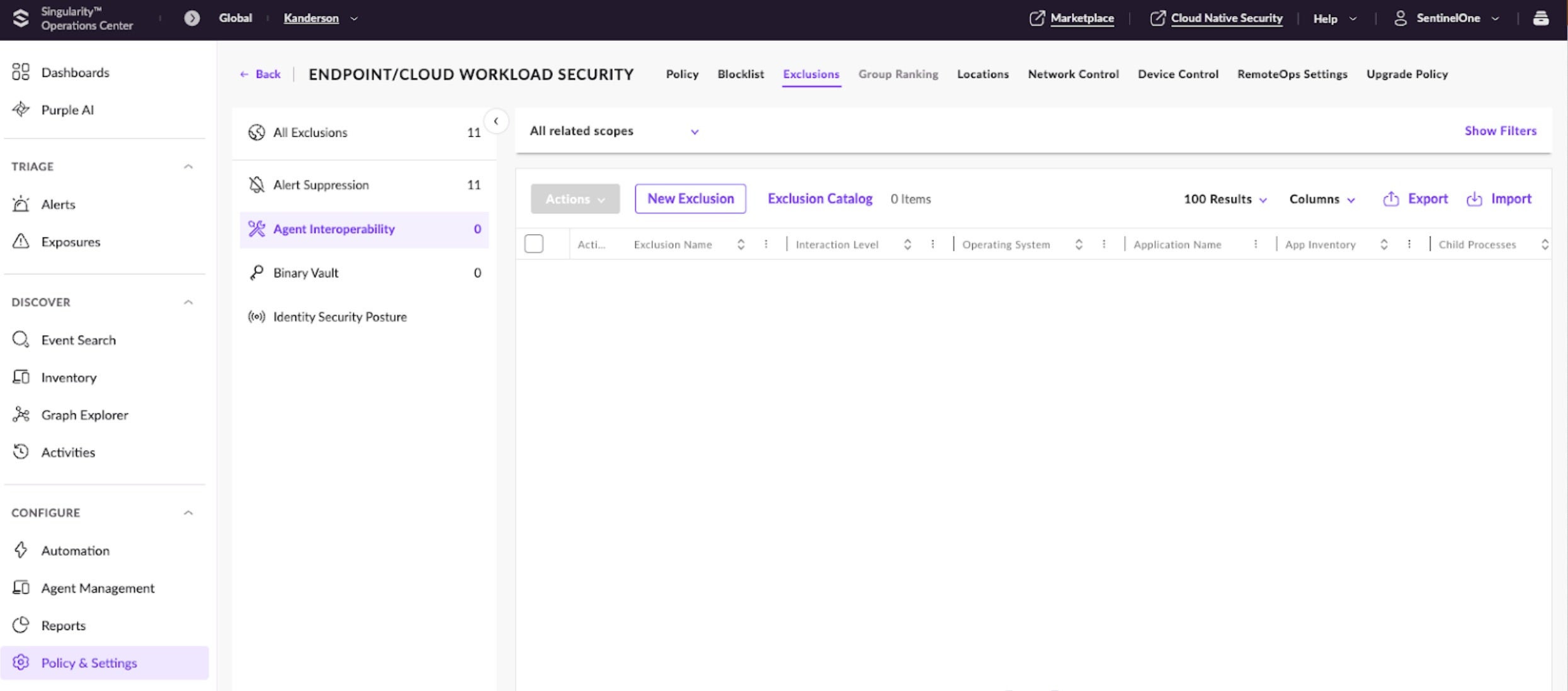Open the Exclusion Catalog link
Image resolution: width=1568 pixels, height=691 pixels.
819,199
